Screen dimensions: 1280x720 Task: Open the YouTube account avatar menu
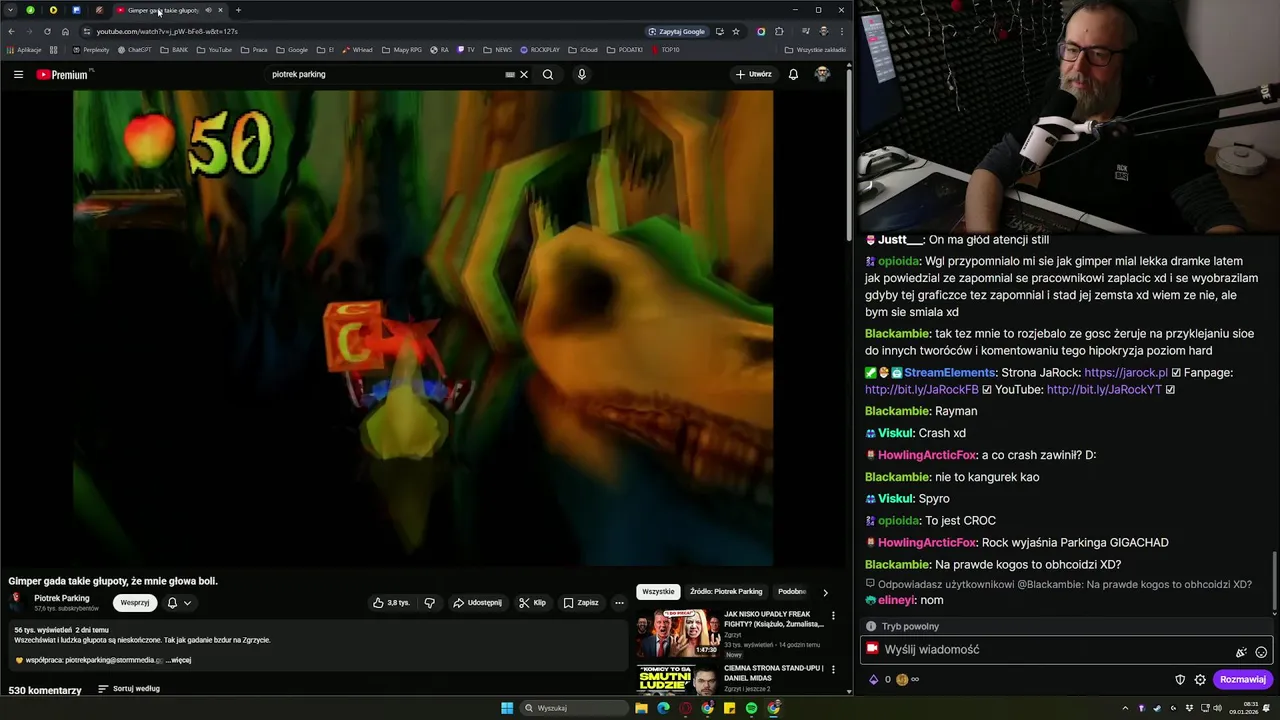822,74
